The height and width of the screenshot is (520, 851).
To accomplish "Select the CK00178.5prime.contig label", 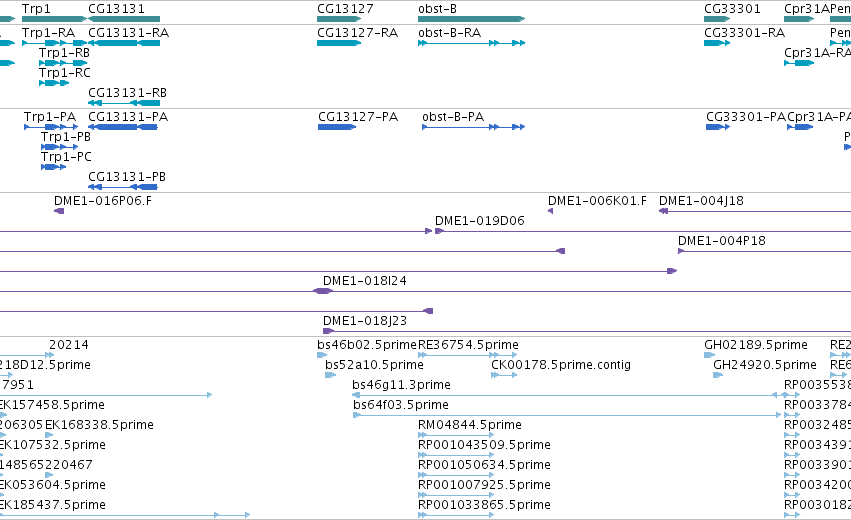I will (x=561, y=365).
